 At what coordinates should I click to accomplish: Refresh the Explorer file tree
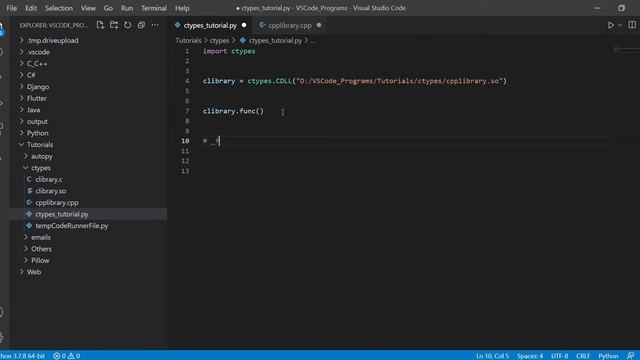point(127,25)
